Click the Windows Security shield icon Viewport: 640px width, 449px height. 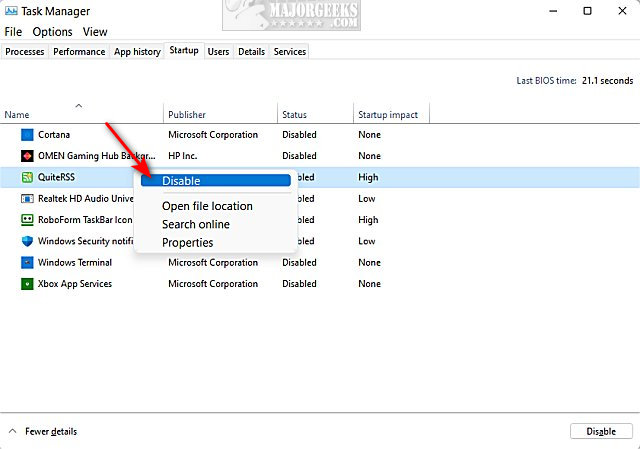(x=27, y=241)
